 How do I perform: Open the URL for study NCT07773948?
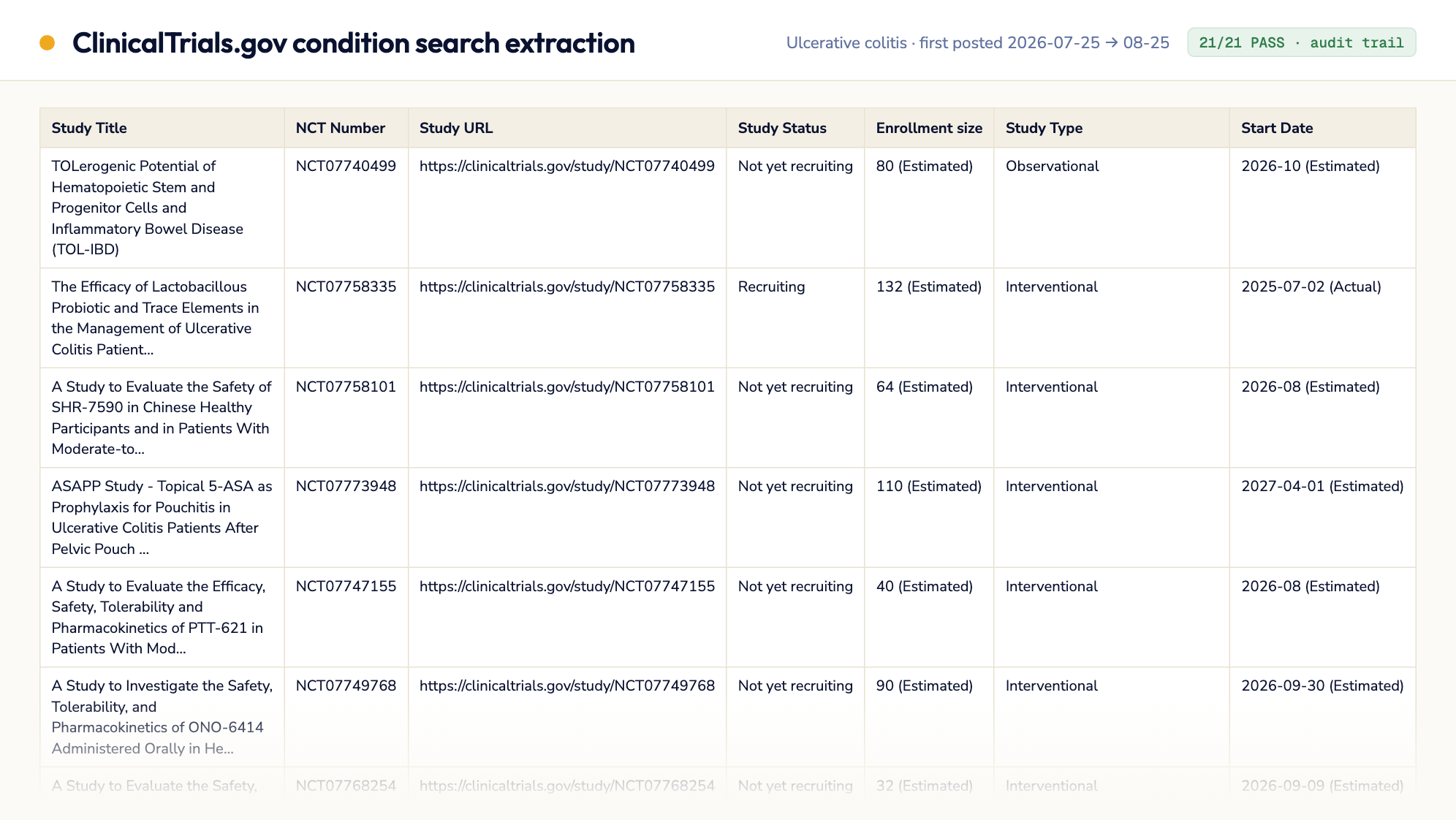(x=567, y=486)
